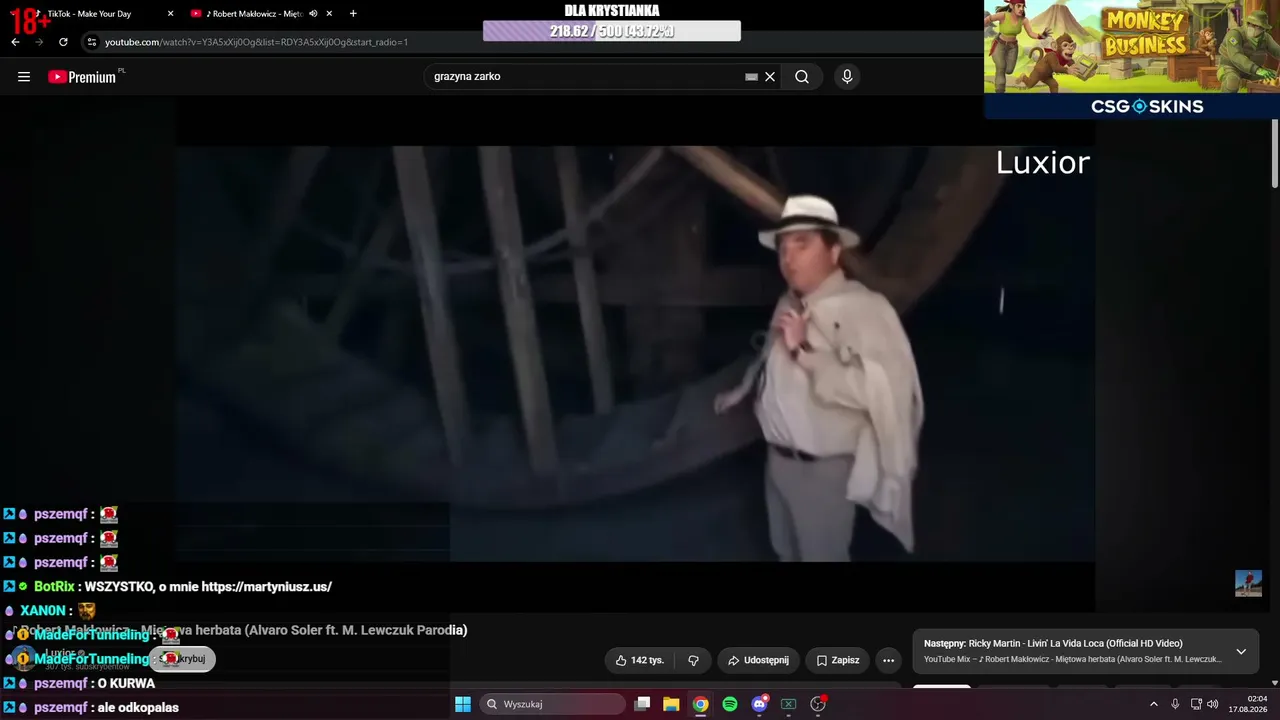Image resolution: width=1280 pixels, height=720 pixels.
Task: Click chat message 'O KURWA'
Action: click(x=126, y=684)
